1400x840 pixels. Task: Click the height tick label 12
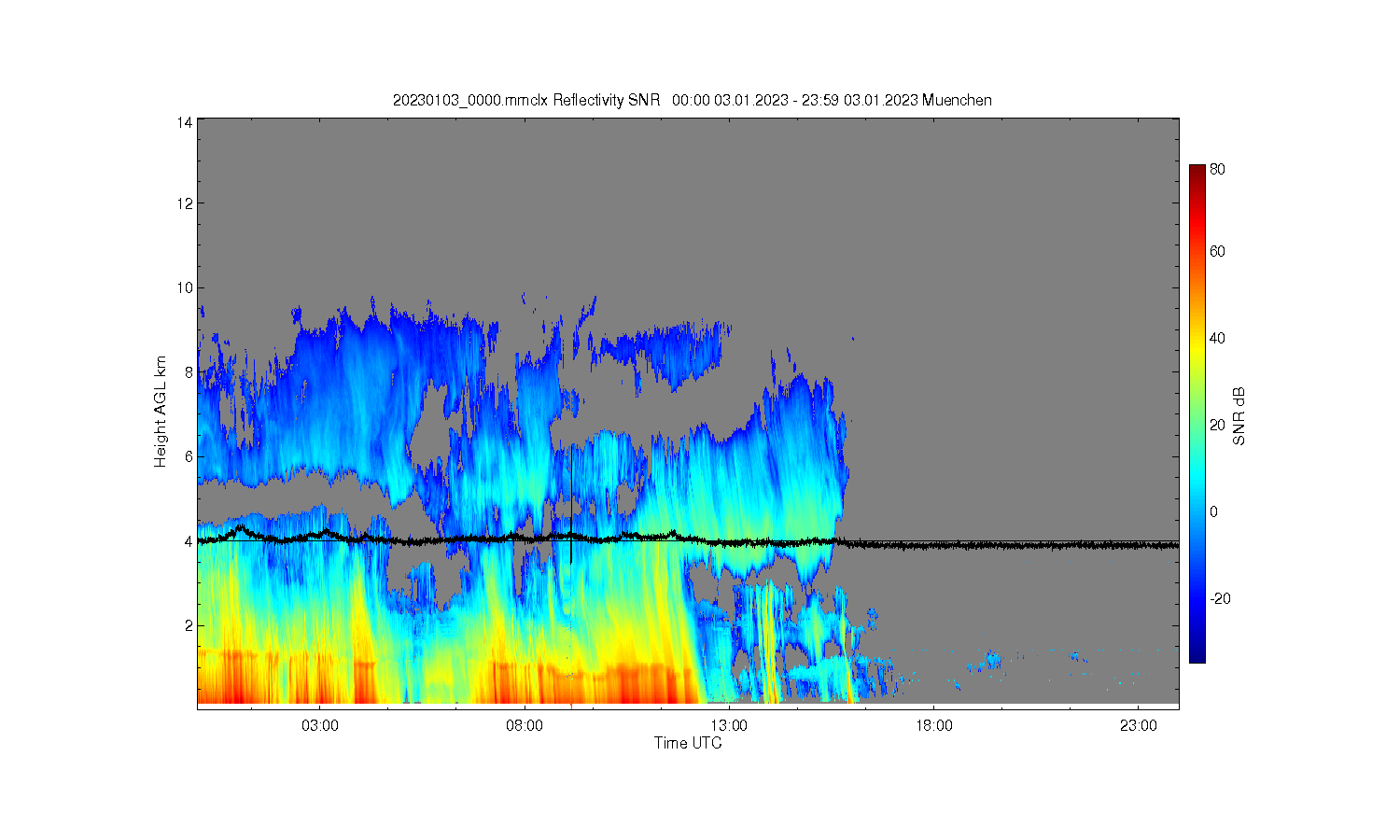(x=185, y=203)
